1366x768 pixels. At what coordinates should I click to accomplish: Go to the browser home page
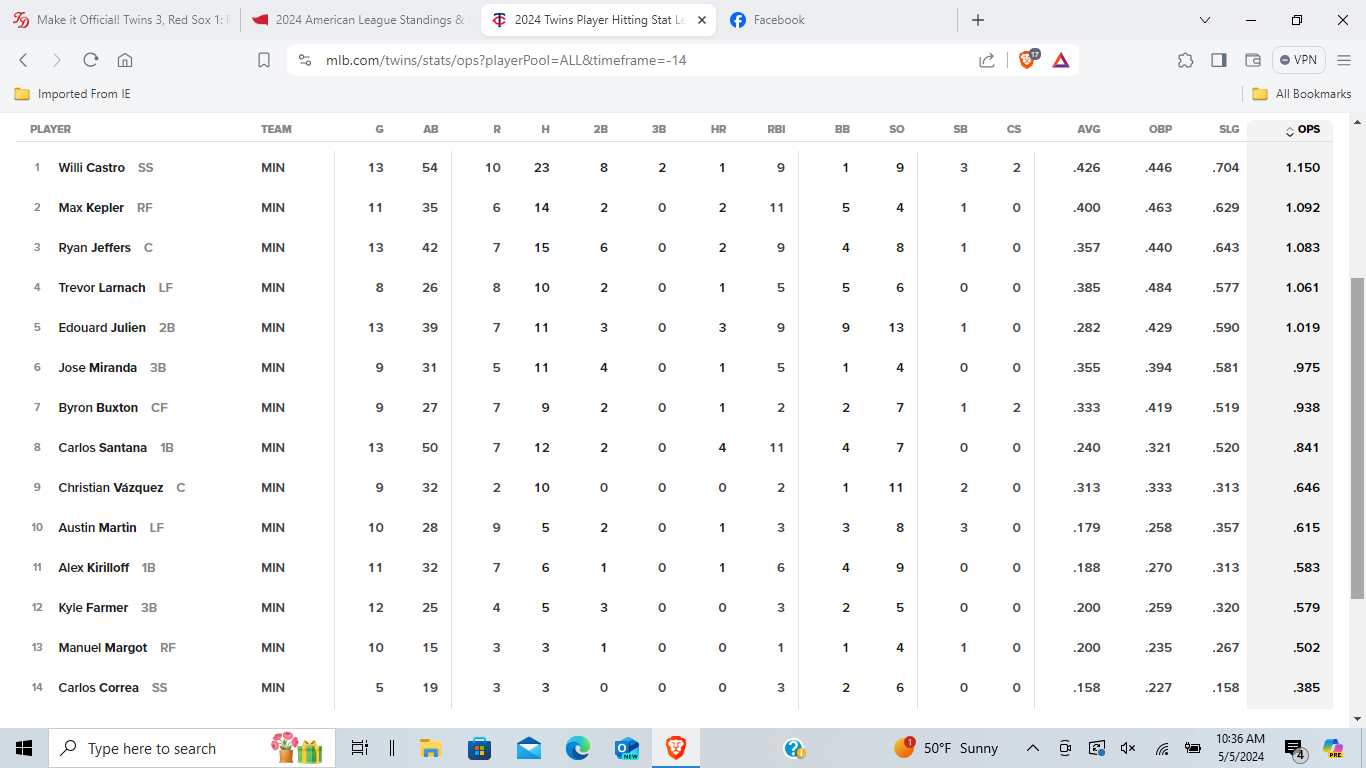[x=125, y=60]
